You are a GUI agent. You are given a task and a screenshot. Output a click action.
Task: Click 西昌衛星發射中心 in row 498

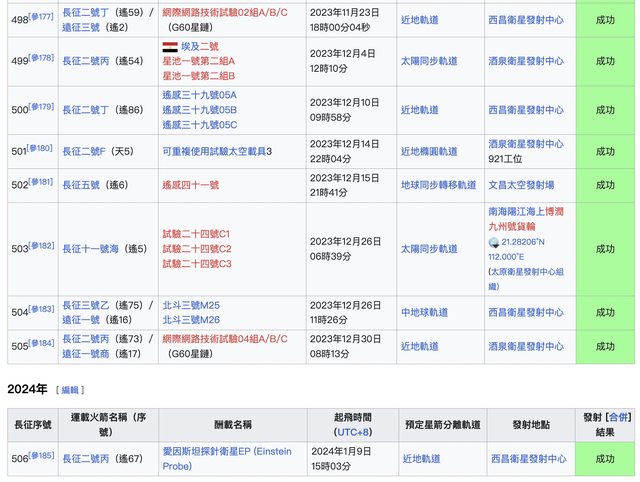pos(526,20)
